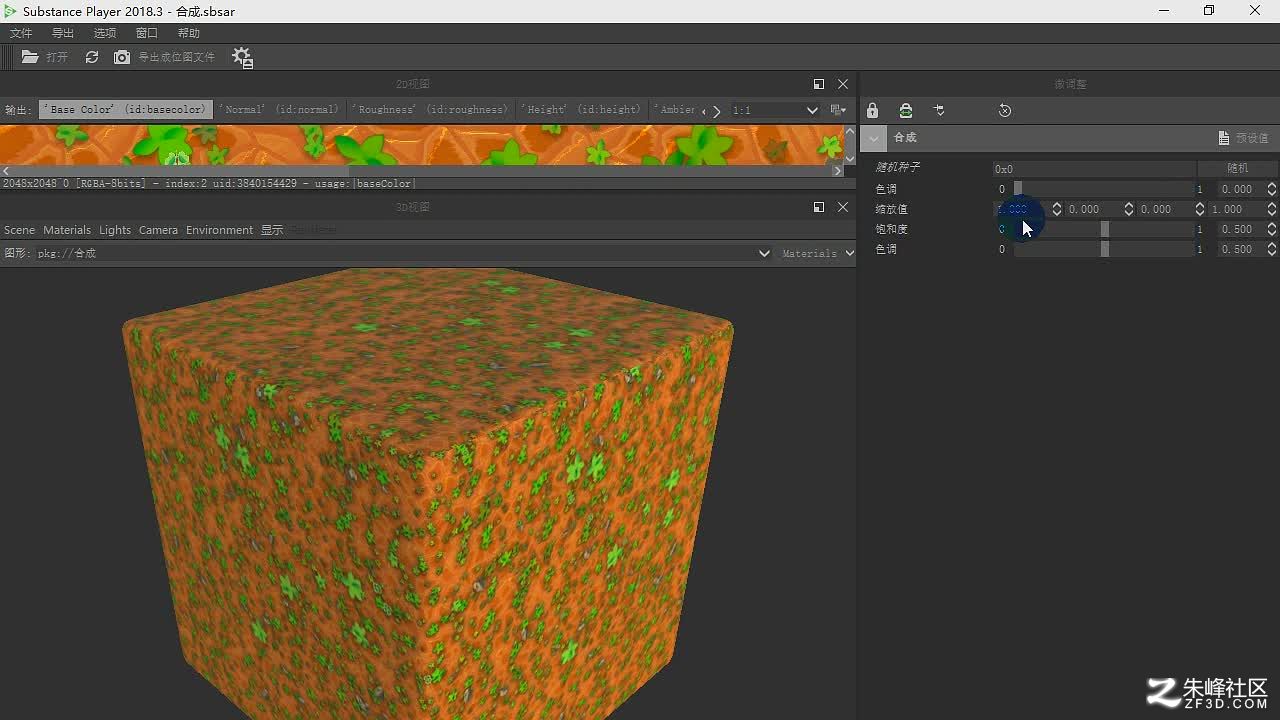
Task: Click the 随机 random seed button
Action: pyautogui.click(x=1237, y=169)
